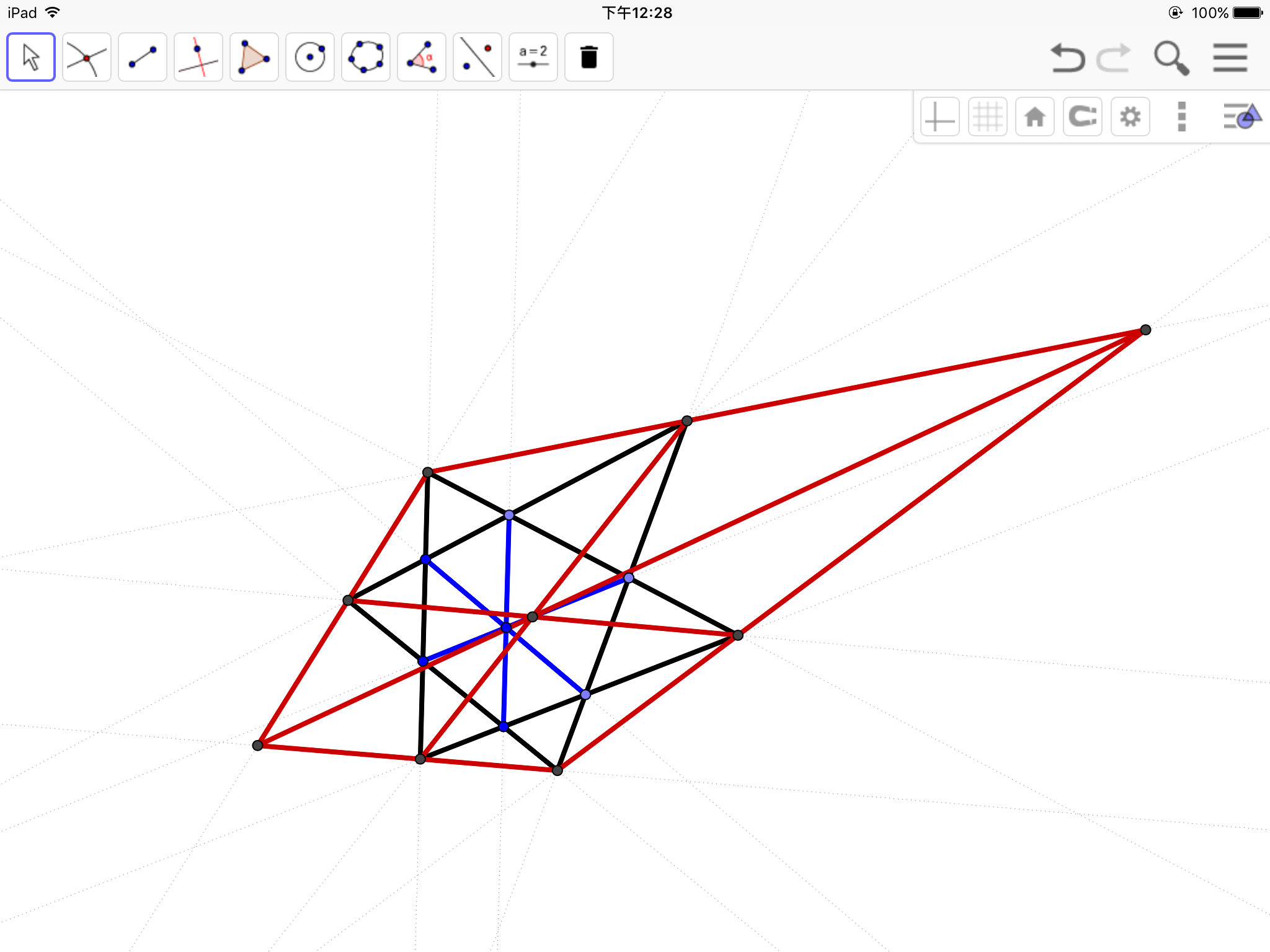
Task: Select the Segment line tool
Action: point(143,58)
